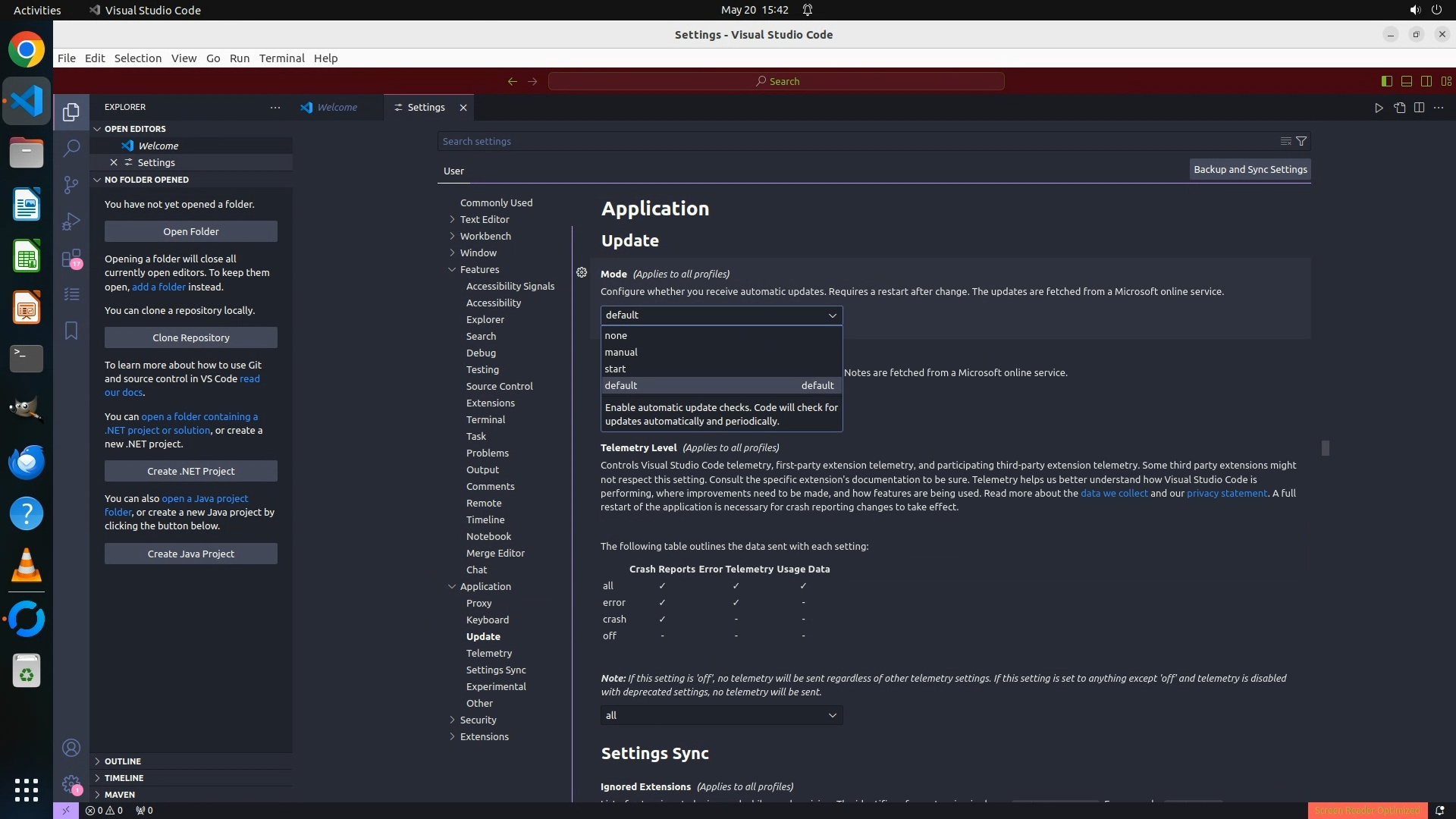Open the Search view in activity bar
1456x819 pixels.
tap(71, 148)
